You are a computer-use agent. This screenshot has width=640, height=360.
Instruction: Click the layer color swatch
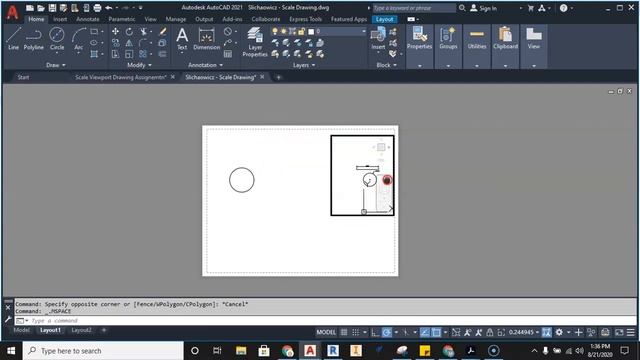[x=311, y=31]
